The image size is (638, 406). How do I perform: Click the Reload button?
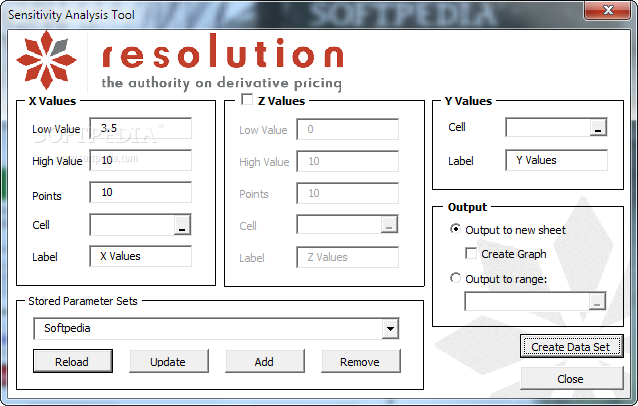(x=72, y=361)
